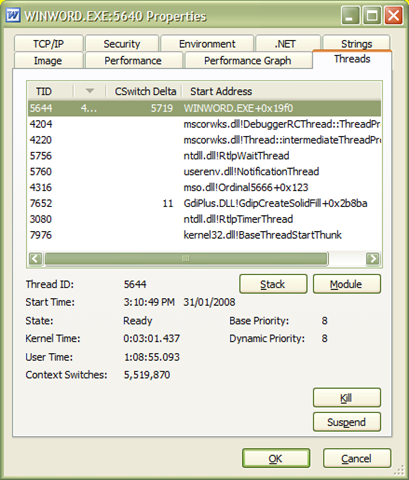The width and height of the screenshot is (409, 480).
Task: Select thread row 5644
Action: coord(204,108)
